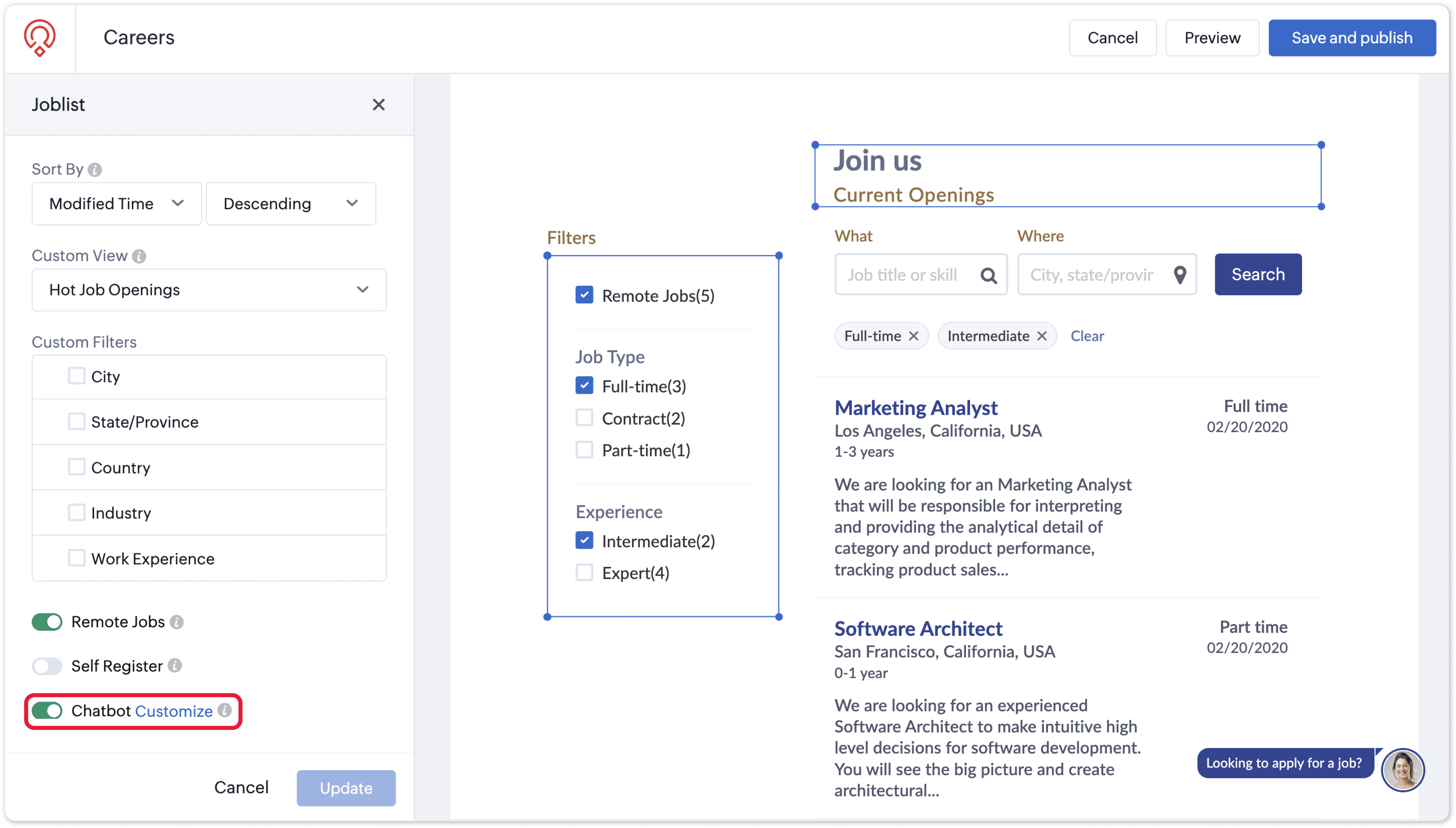
Task: Turn off the Chatbot toggle
Action: tap(47, 711)
